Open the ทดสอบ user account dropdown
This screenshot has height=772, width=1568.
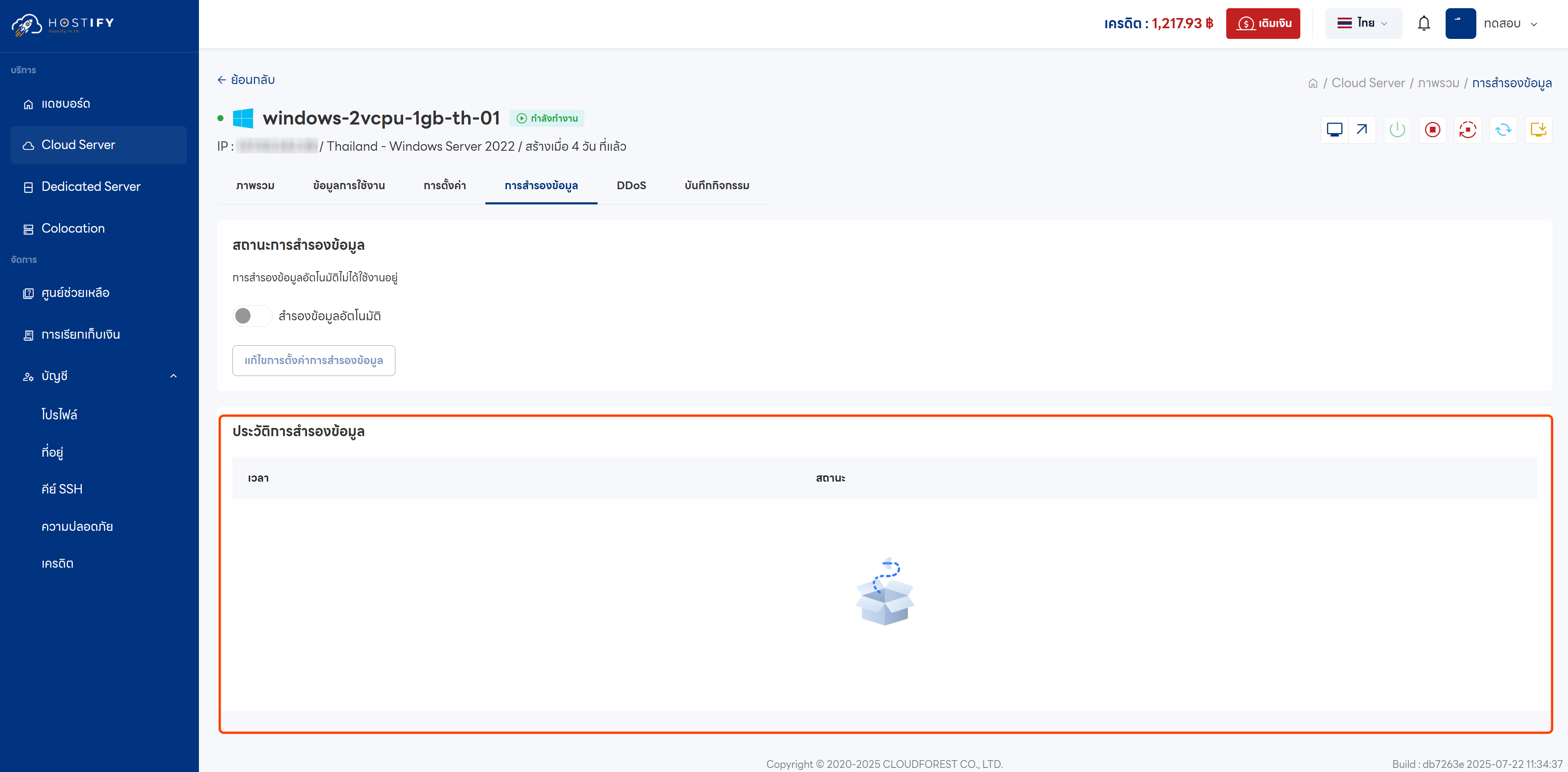(x=1510, y=24)
